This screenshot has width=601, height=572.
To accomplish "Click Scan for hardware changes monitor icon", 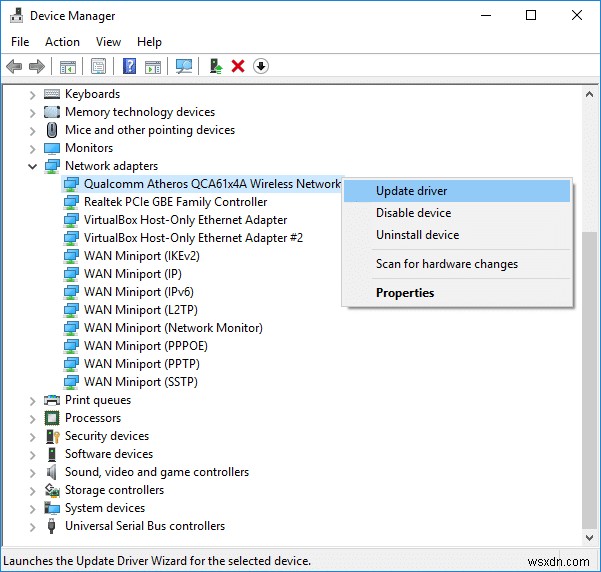I will coord(184,66).
